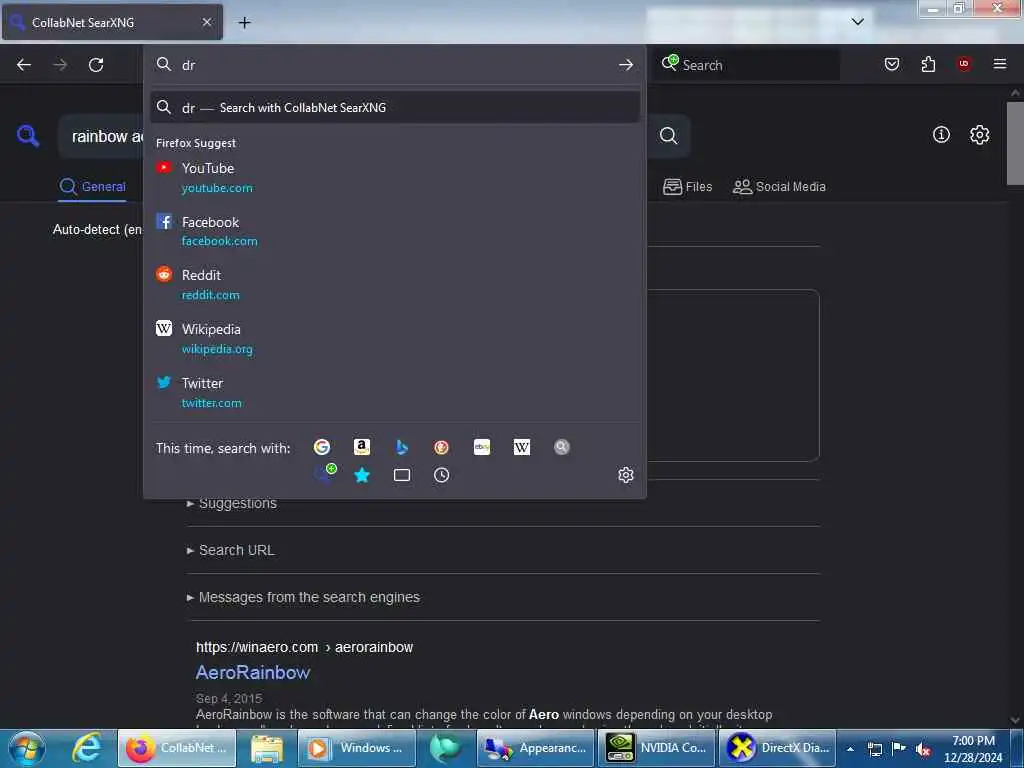This screenshot has height=768, width=1024.
Task: Search this time with Amazon
Action: coord(361,447)
